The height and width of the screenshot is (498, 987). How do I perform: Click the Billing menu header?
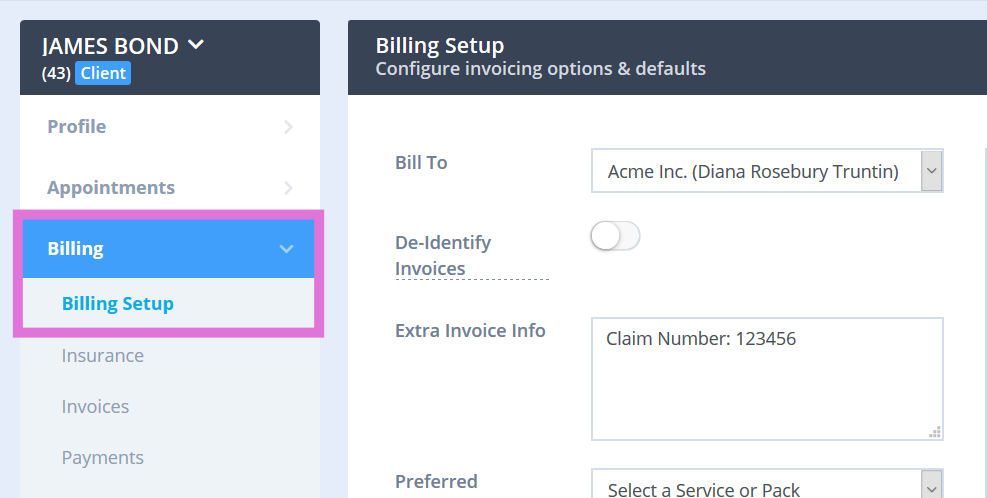coord(76,249)
